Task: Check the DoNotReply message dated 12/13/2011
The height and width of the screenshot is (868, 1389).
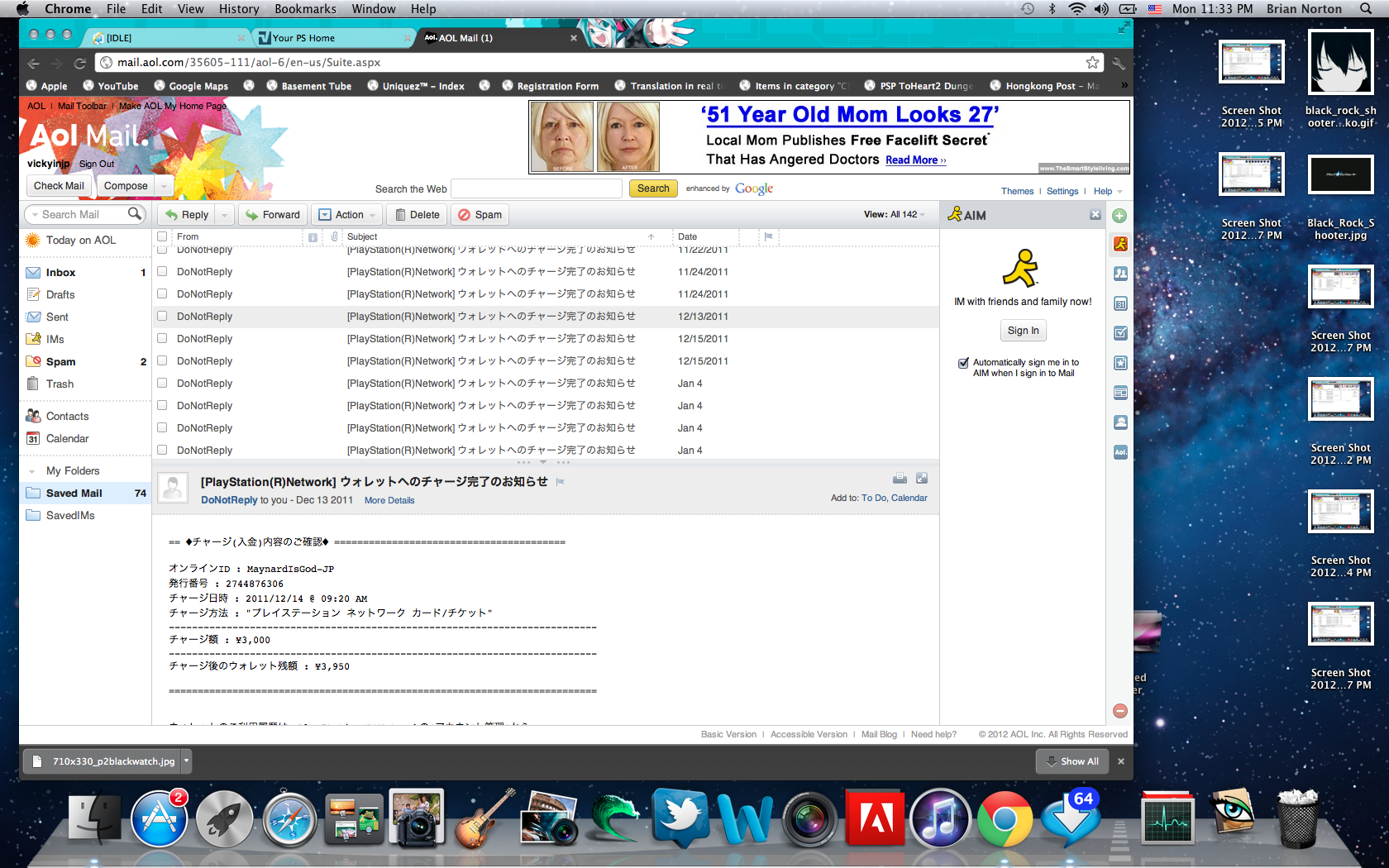Action: [x=162, y=316]
